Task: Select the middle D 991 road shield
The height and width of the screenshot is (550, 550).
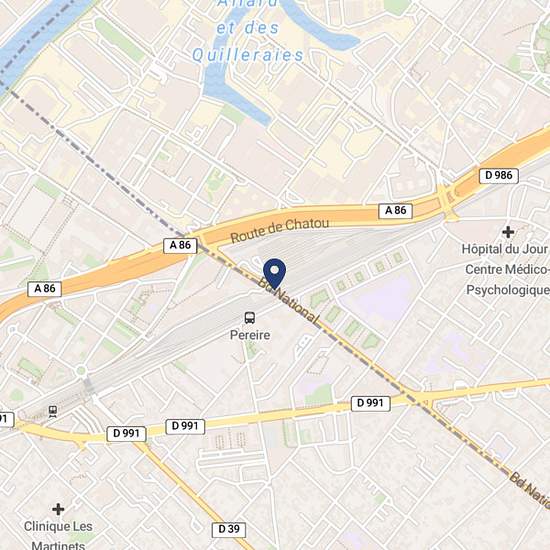Action: coord(185,426)
